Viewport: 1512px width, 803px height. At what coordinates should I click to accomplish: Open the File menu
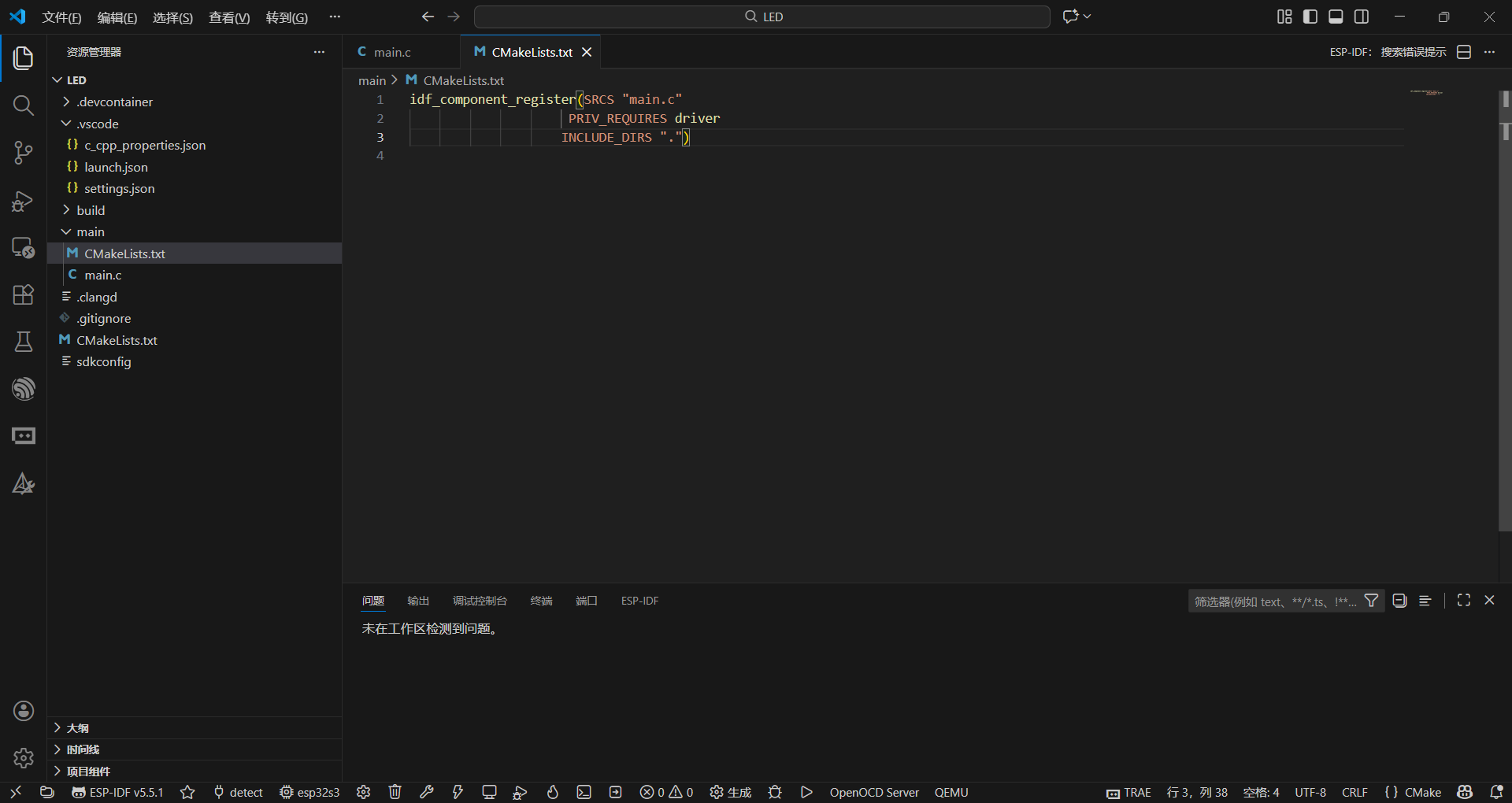point(61,17)
